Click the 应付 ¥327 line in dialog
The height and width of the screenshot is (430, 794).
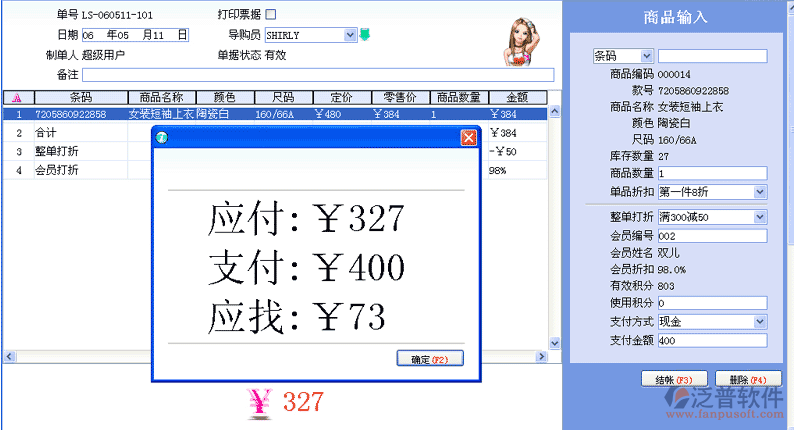[x=306, y=218]
